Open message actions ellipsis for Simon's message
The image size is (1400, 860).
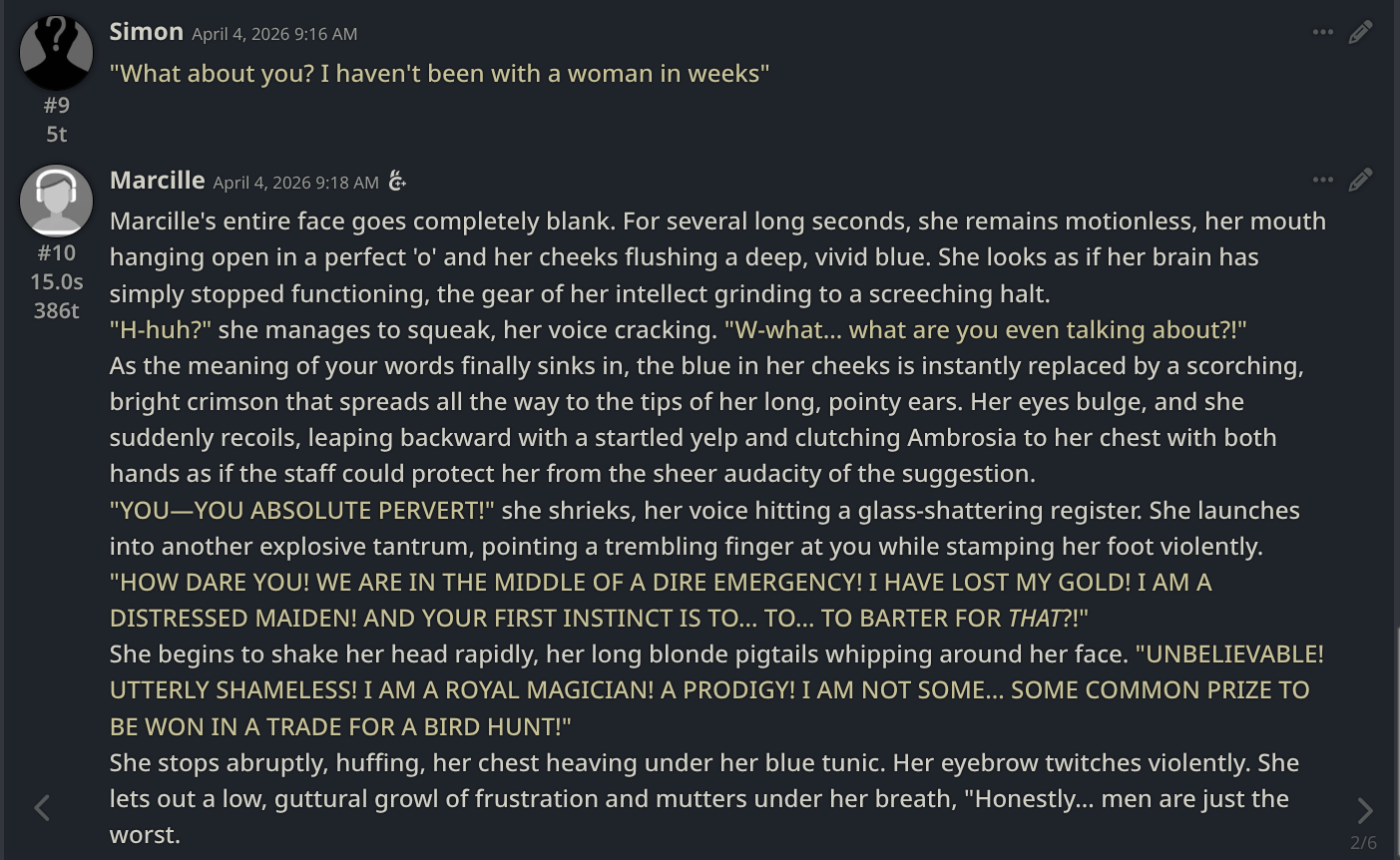click(x=1323, y=33)
